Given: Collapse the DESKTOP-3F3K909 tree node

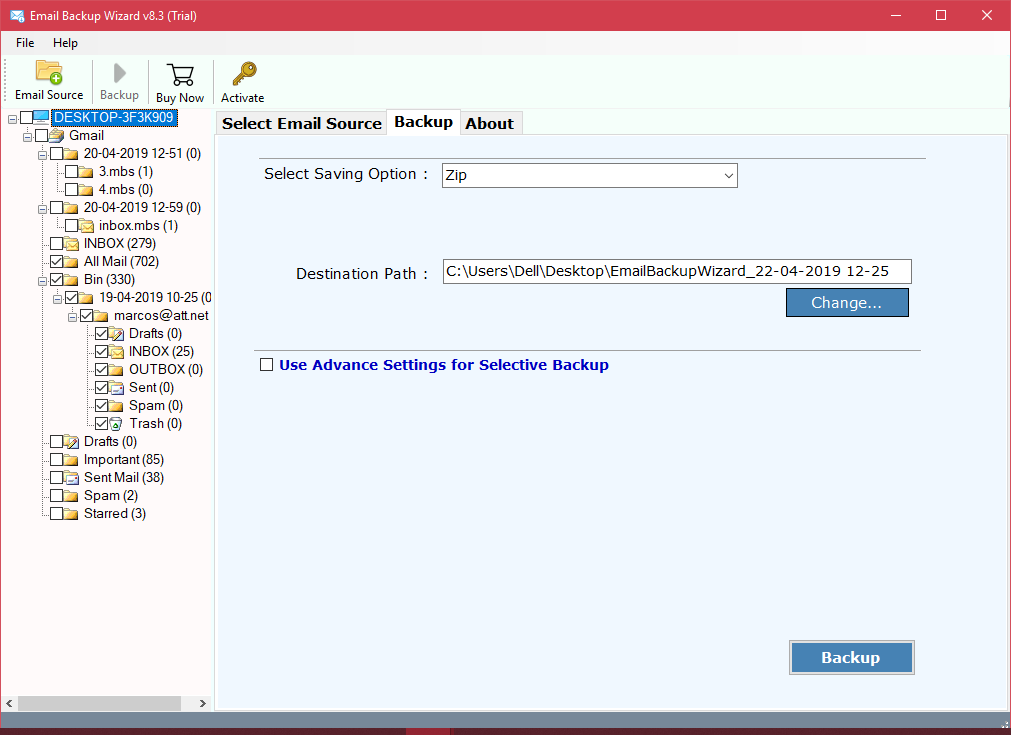Looking at the screenshot, I should tap(12, 119).
